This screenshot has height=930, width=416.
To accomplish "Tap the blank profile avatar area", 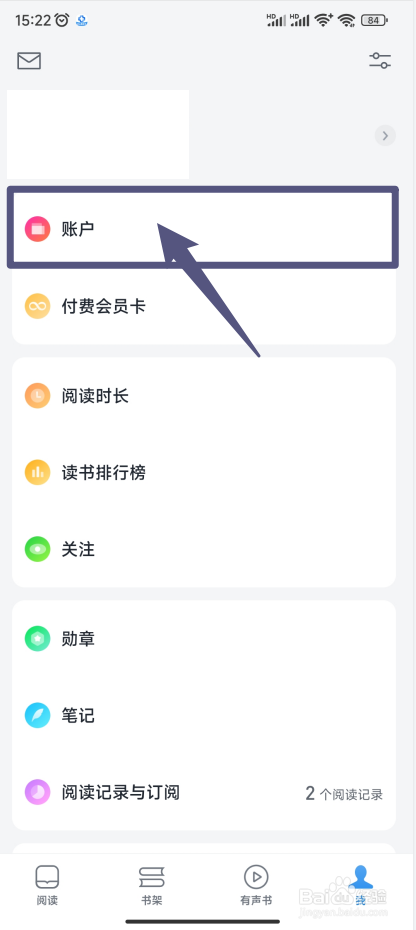I will [98, 135].
